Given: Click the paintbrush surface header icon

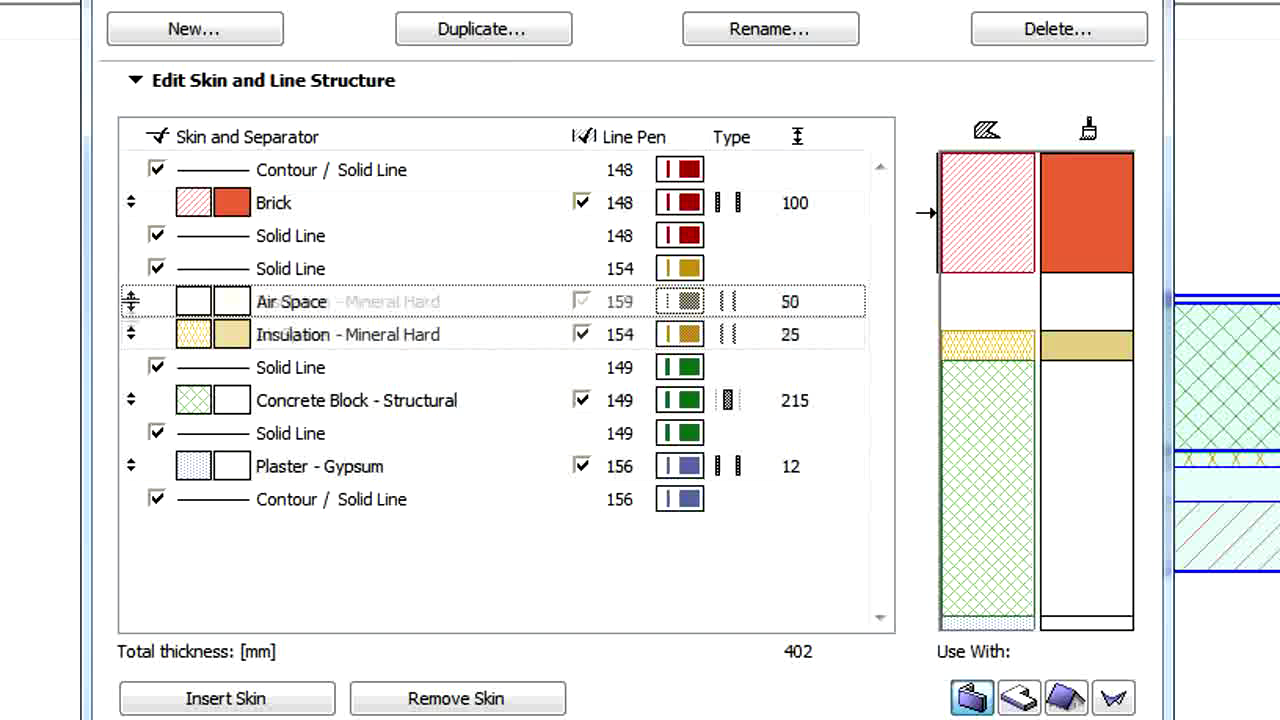Looking at the screenshot, I should [x=1088, y=129].
